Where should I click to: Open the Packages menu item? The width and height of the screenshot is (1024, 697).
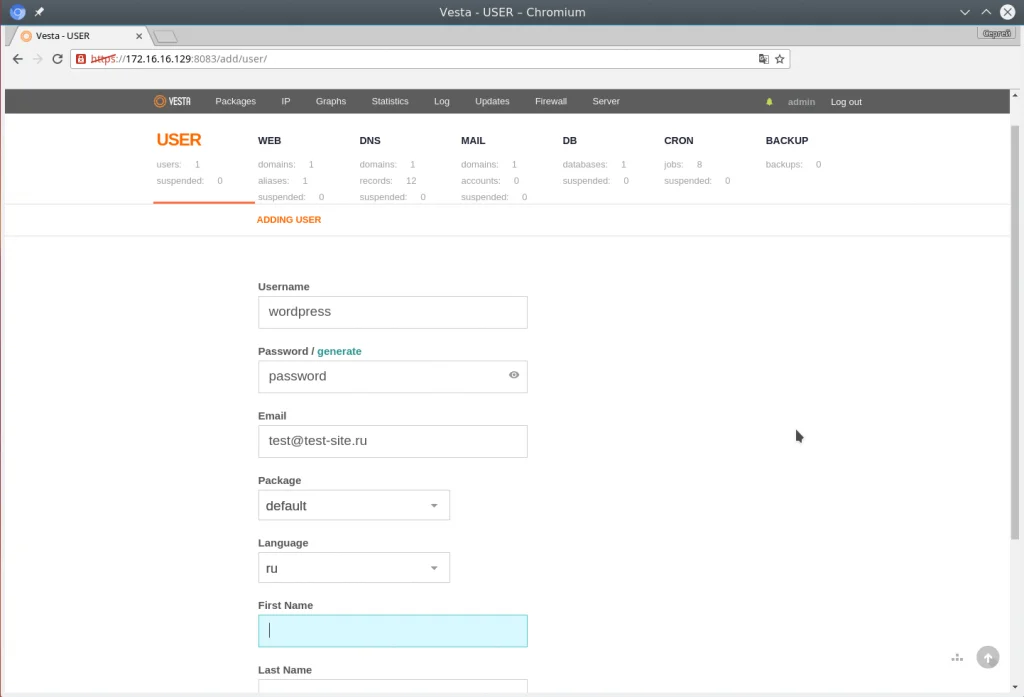coord(235,101)
